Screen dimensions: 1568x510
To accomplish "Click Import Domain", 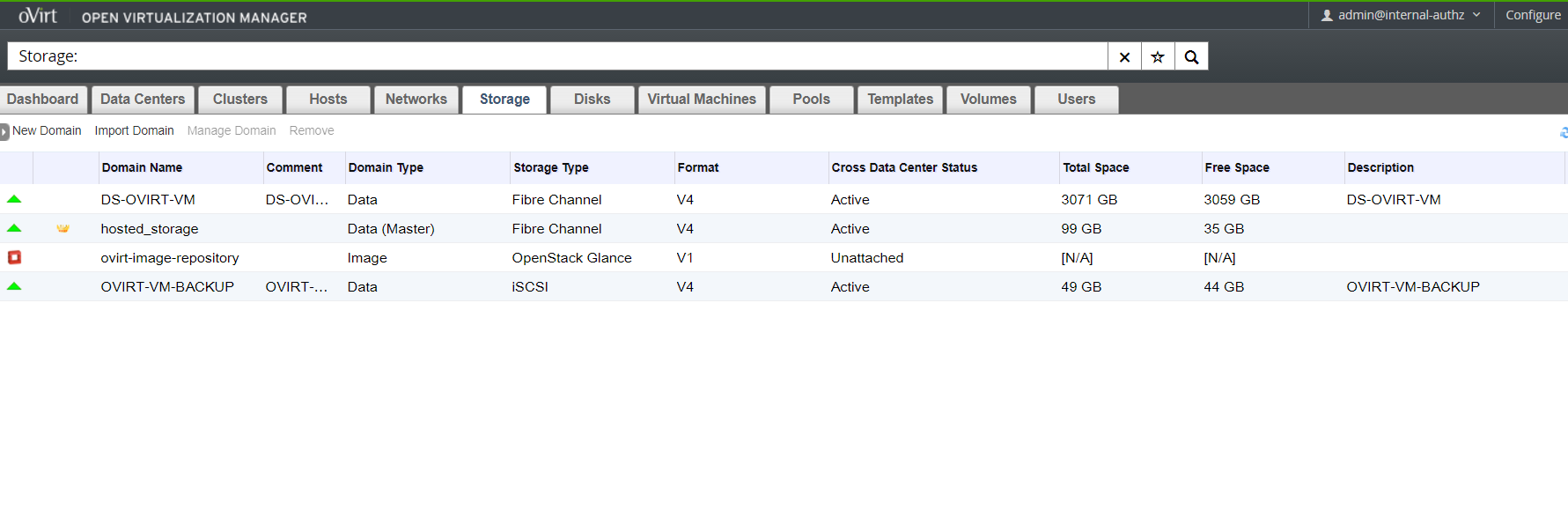I will (x=134, y=130).
